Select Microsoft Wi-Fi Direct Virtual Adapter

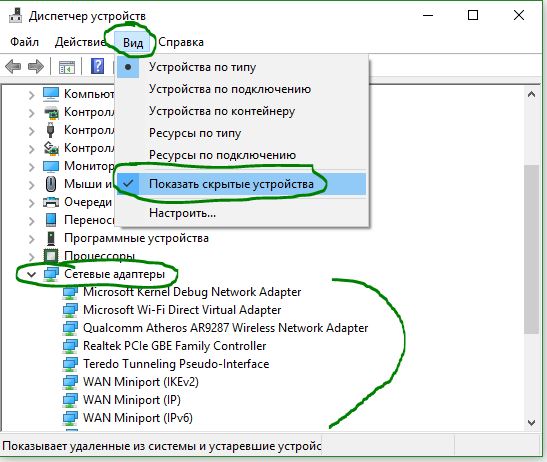pos(182,310)
